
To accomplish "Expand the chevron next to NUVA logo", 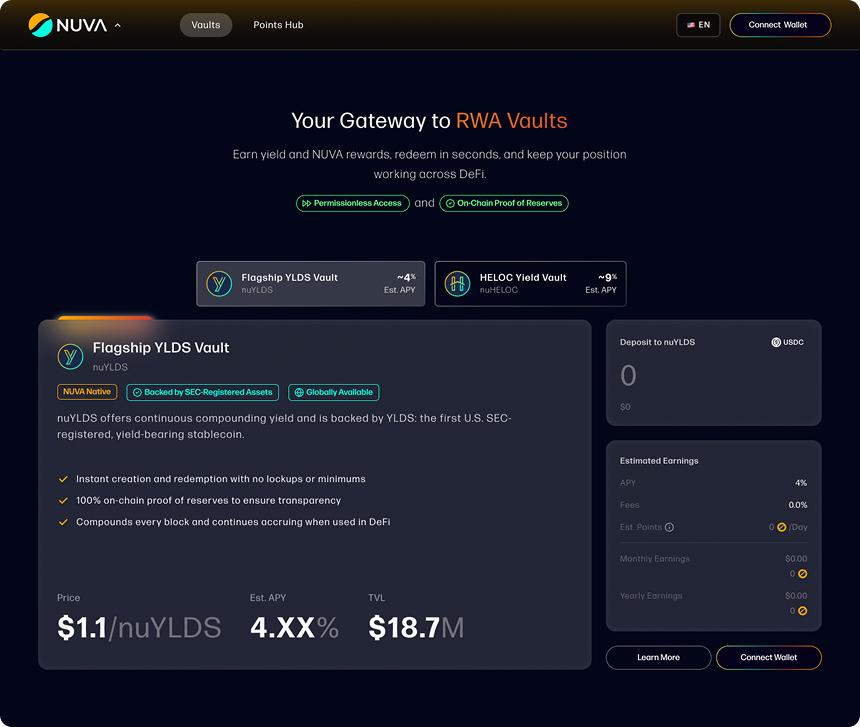I will click(x=117, y=25).
